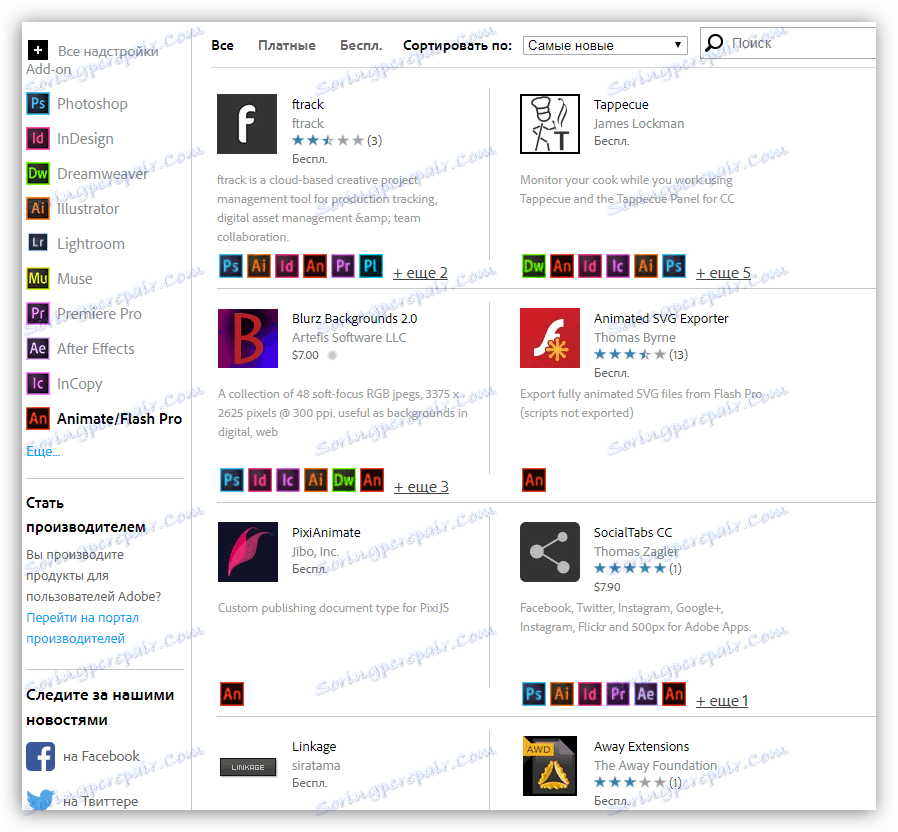Open Away Extensions title link

point(641,747)
